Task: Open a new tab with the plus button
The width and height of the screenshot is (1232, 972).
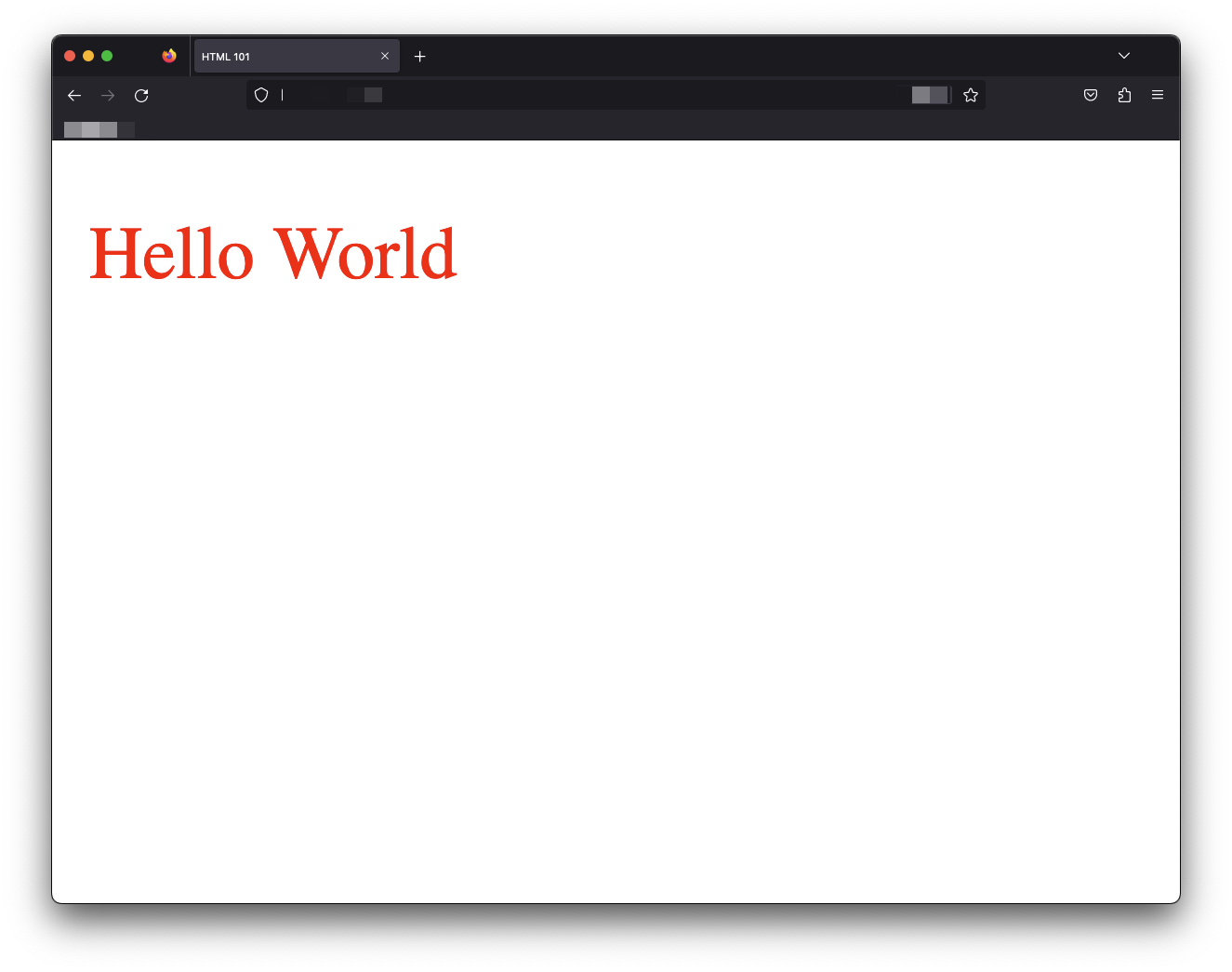Action: point(419,56)
